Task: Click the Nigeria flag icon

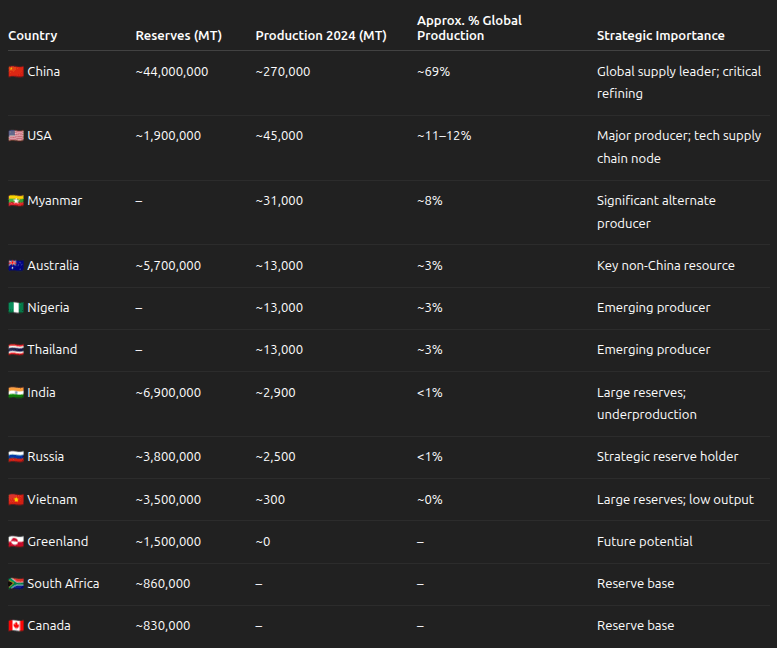Action: [16, 308]
